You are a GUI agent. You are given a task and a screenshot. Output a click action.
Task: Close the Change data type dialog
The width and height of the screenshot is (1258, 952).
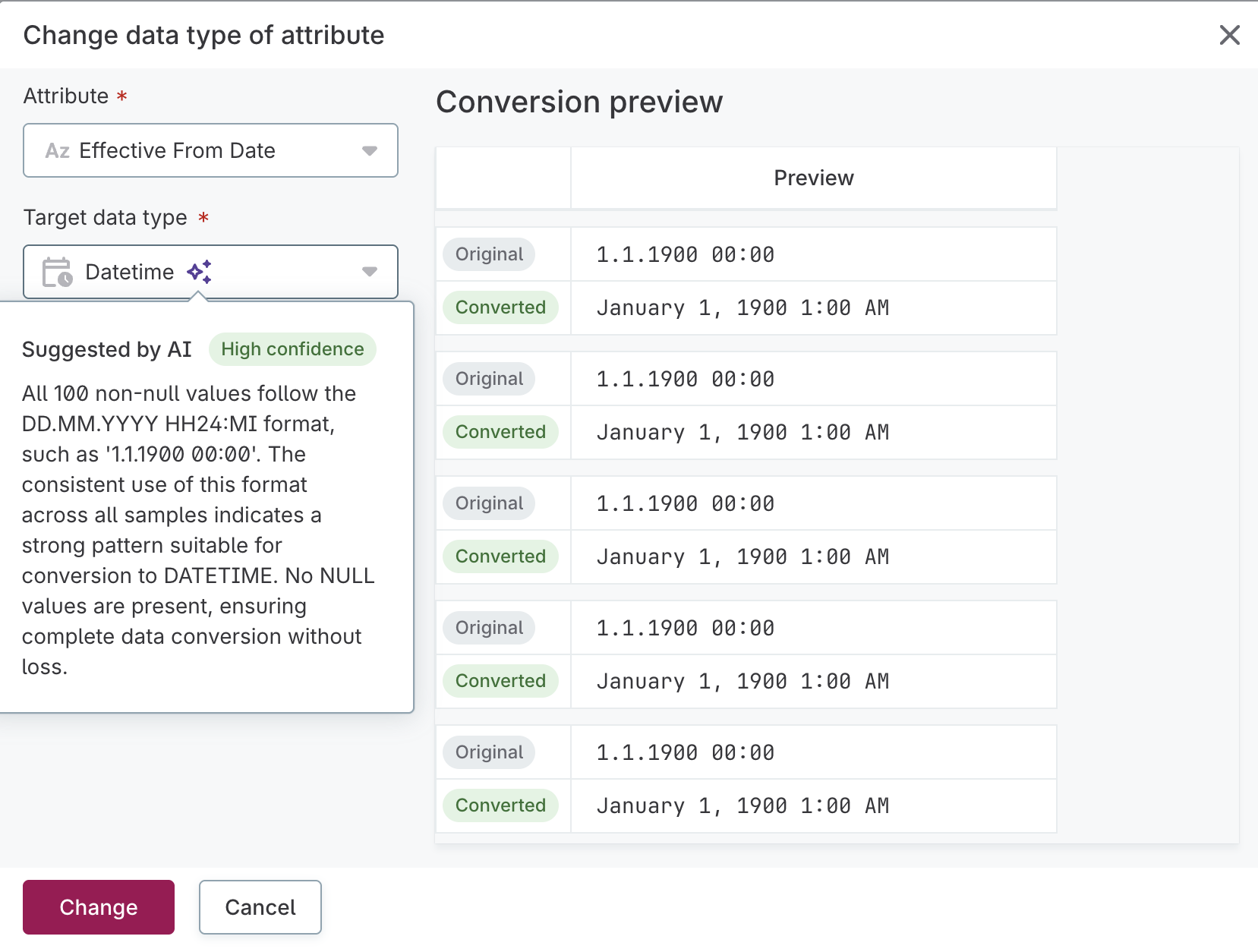pyautogui.click(x=1229, y=35)
